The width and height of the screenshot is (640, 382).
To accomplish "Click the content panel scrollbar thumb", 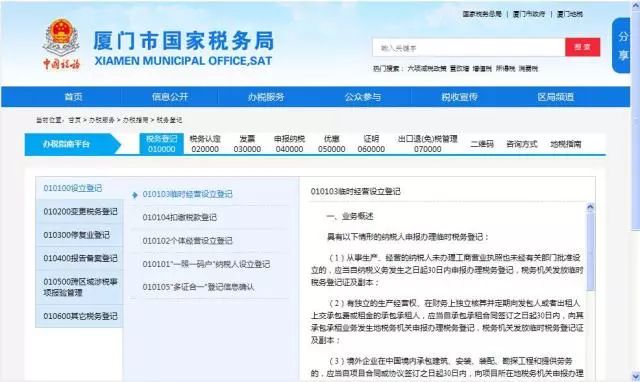I will point(590,251).
